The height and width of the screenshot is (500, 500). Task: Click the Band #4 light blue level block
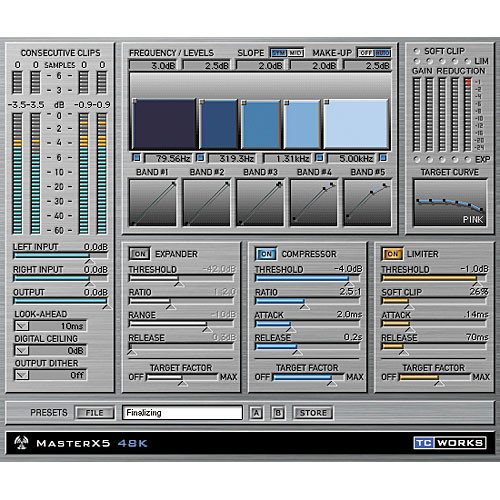point(302,124)
